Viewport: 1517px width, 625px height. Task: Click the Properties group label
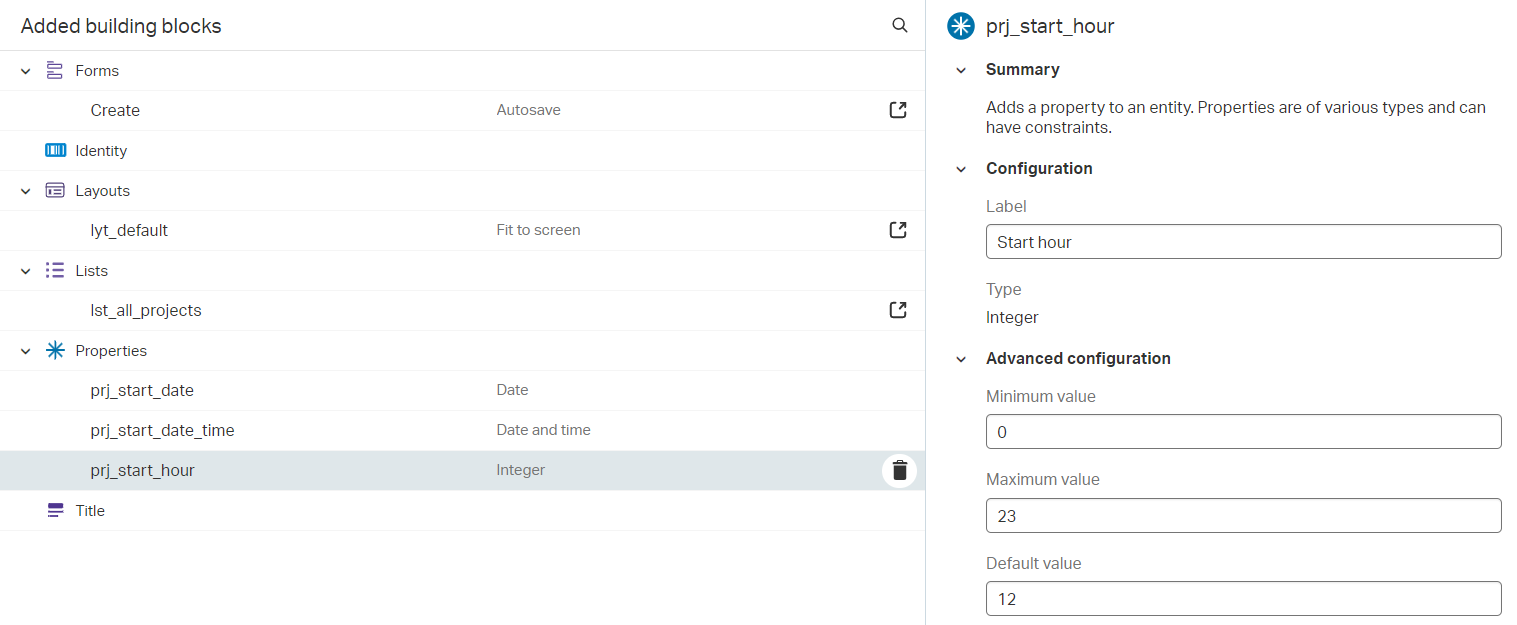pos(111,351)
